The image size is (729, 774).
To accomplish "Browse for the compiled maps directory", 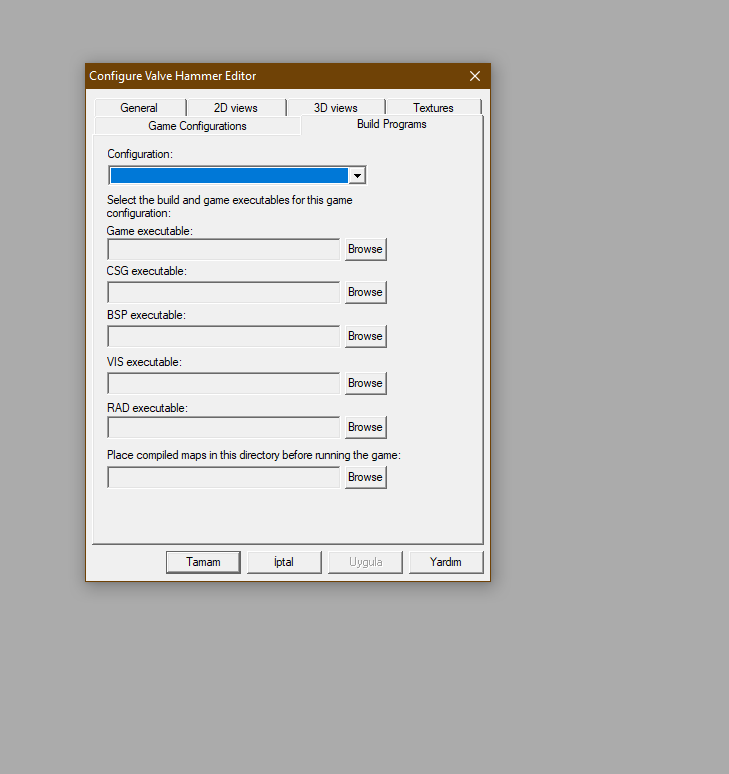I will 365,477.
